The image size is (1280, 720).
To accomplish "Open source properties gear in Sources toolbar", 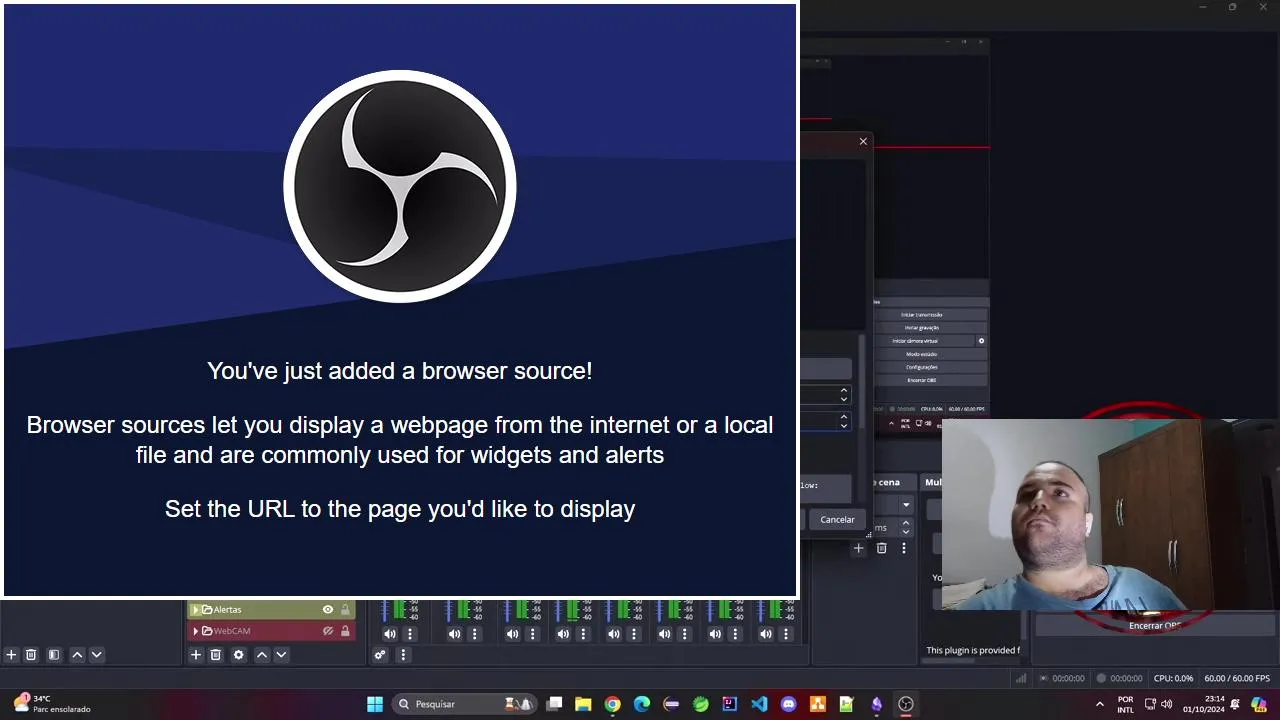I will tap(238, 655).
